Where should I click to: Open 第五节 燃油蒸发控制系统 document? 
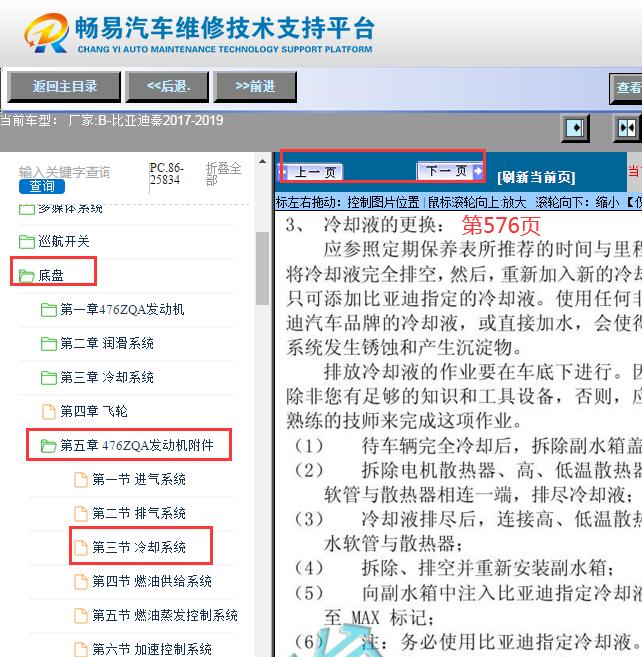pos(165,615)
